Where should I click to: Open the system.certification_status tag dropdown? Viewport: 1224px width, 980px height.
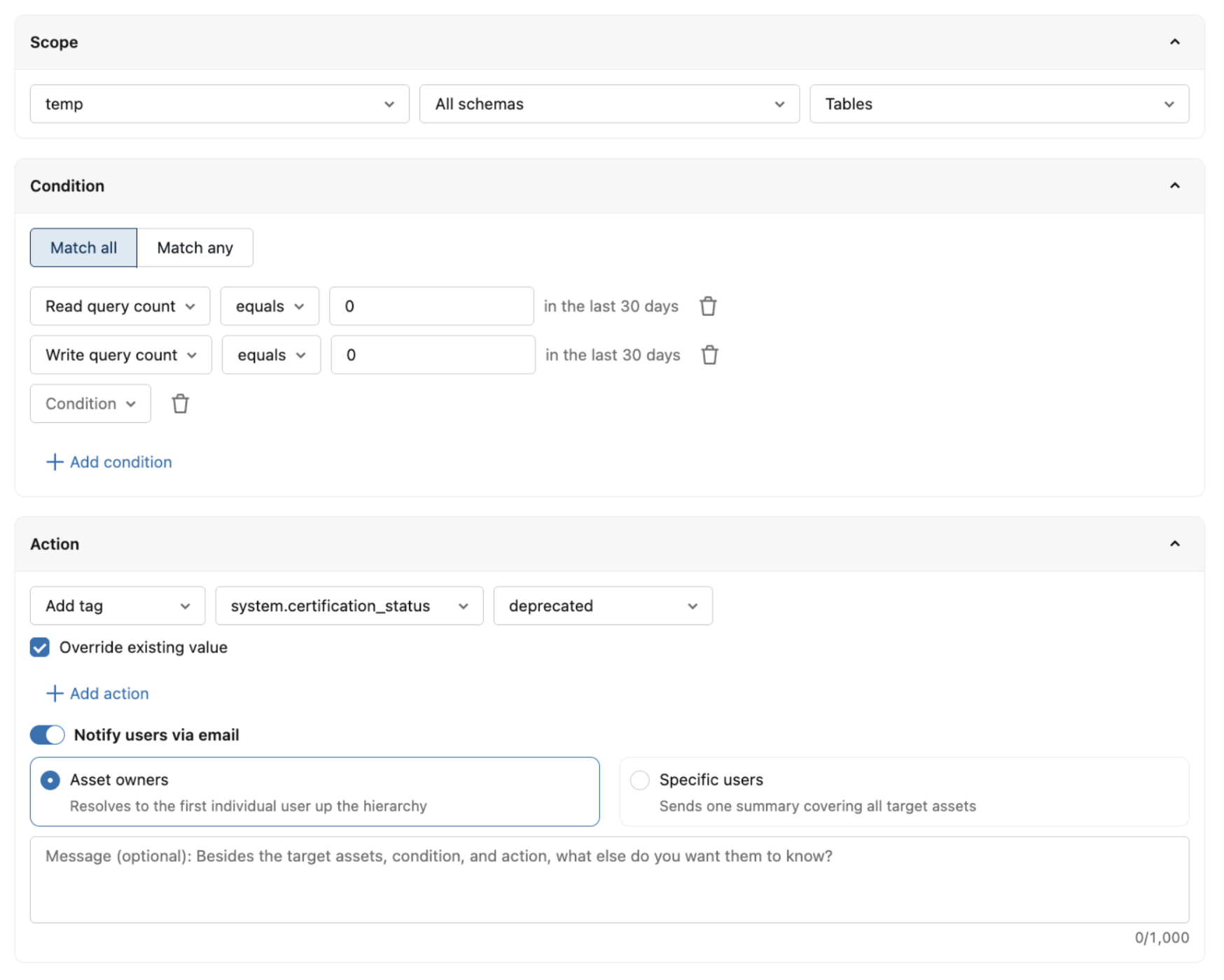pos(349,605)
